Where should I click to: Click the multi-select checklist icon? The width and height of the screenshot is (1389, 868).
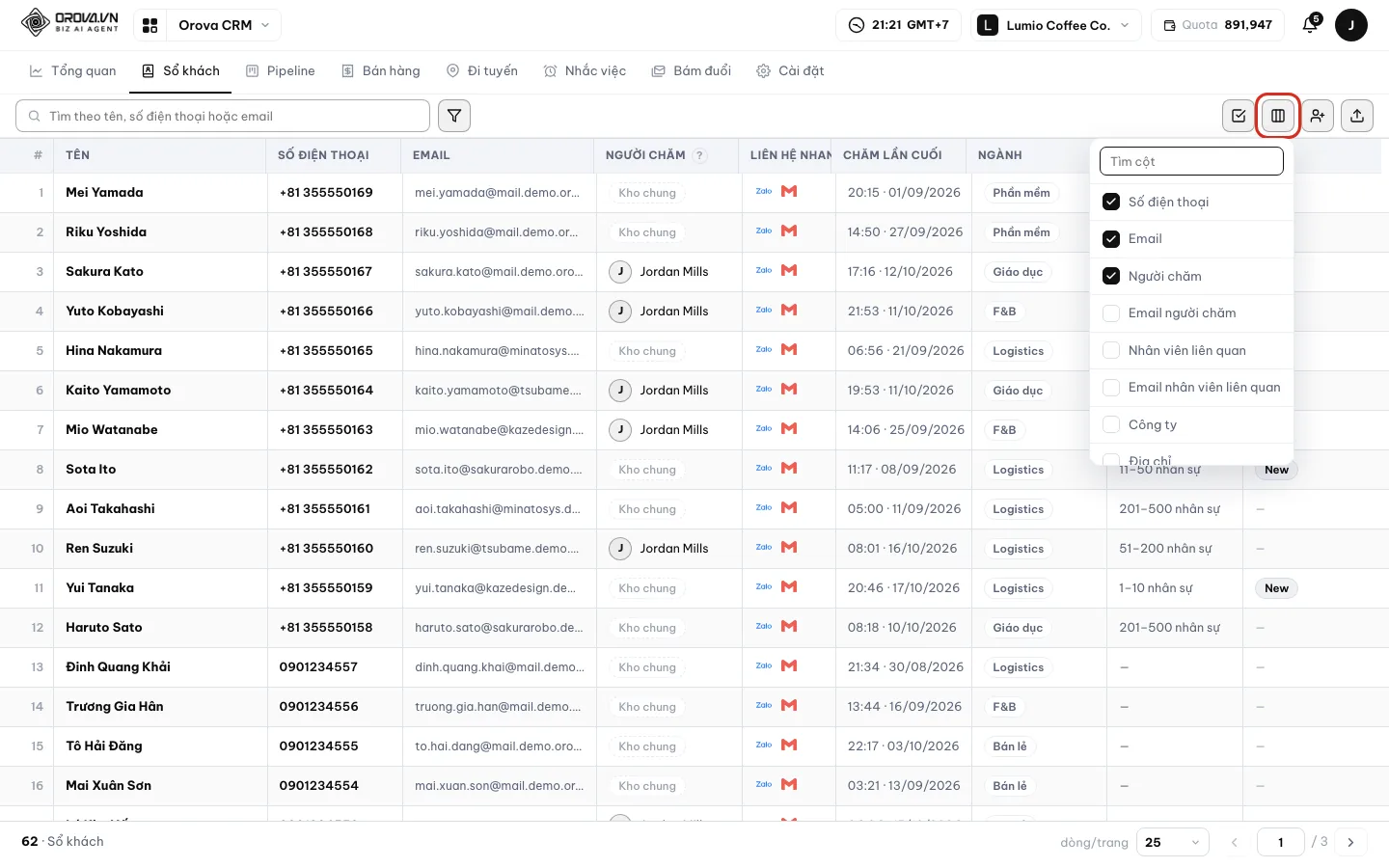click(1239, 116)
